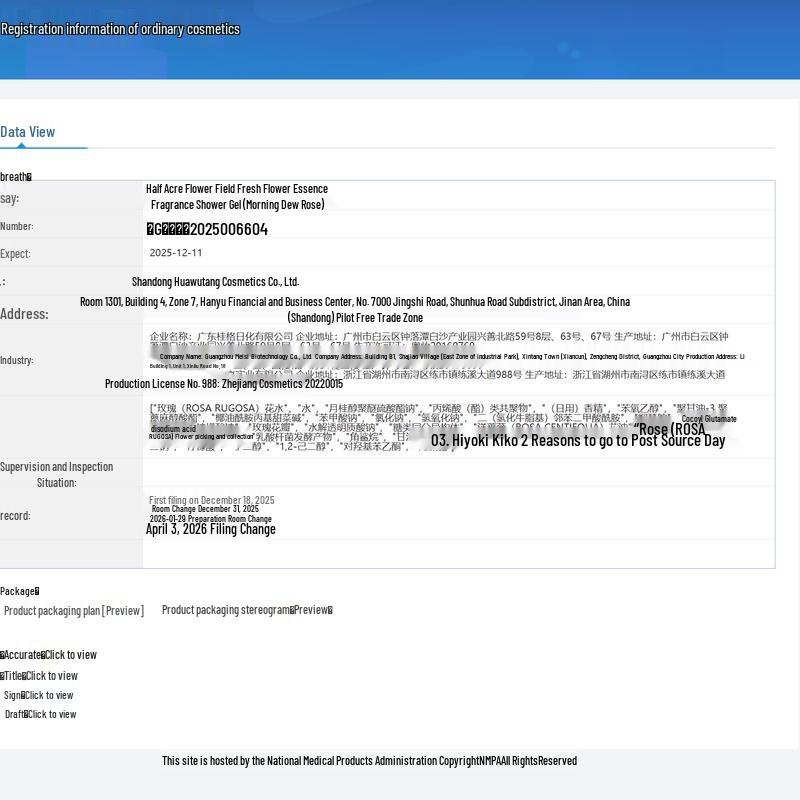Open the Data View tab

(28, 132)
